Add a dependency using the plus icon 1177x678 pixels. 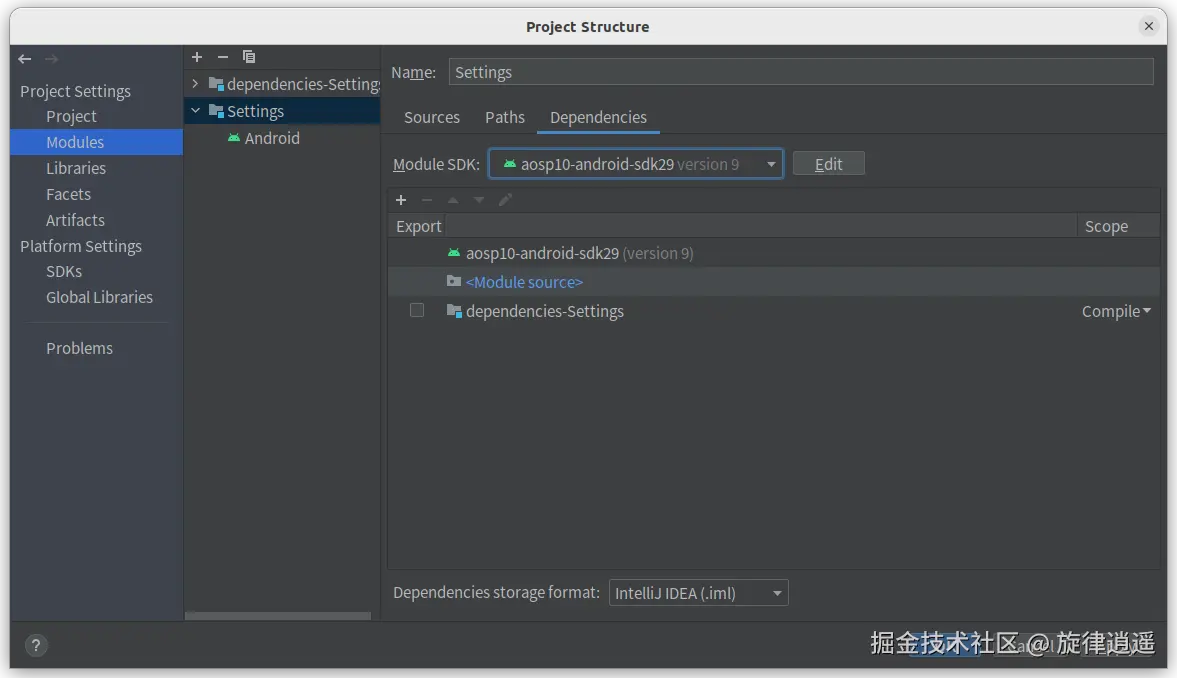(x=401, y=200)
